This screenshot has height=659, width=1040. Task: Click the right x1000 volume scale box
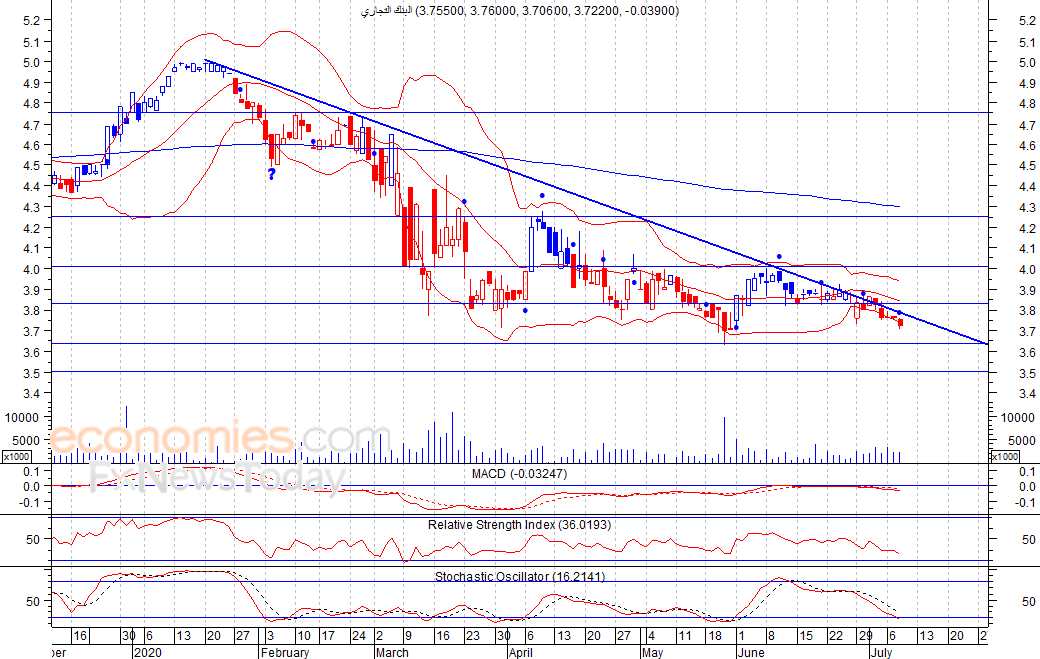point(1005,456)
